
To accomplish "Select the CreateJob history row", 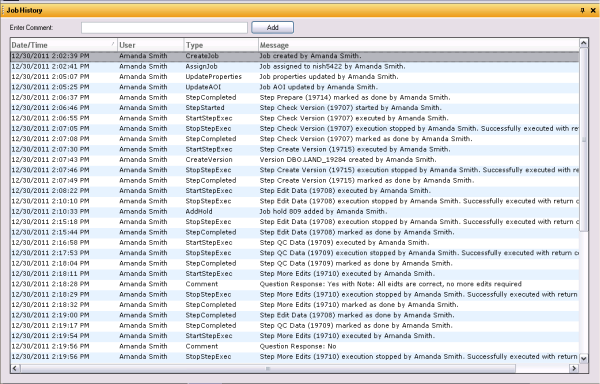I will (x=295, y=56).
